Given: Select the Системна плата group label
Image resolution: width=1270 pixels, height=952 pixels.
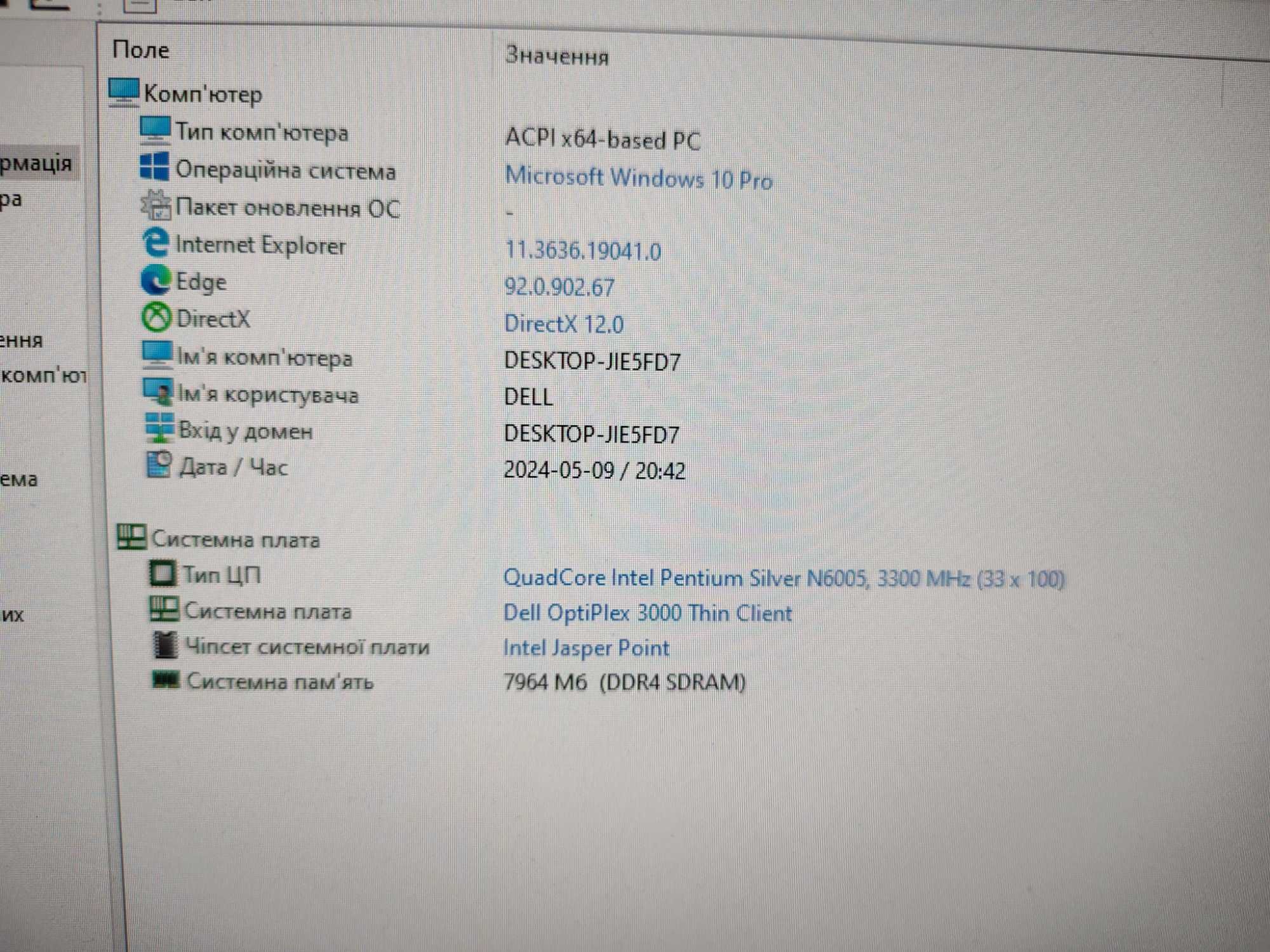Looking at the screenshot, I should (236, 539).
